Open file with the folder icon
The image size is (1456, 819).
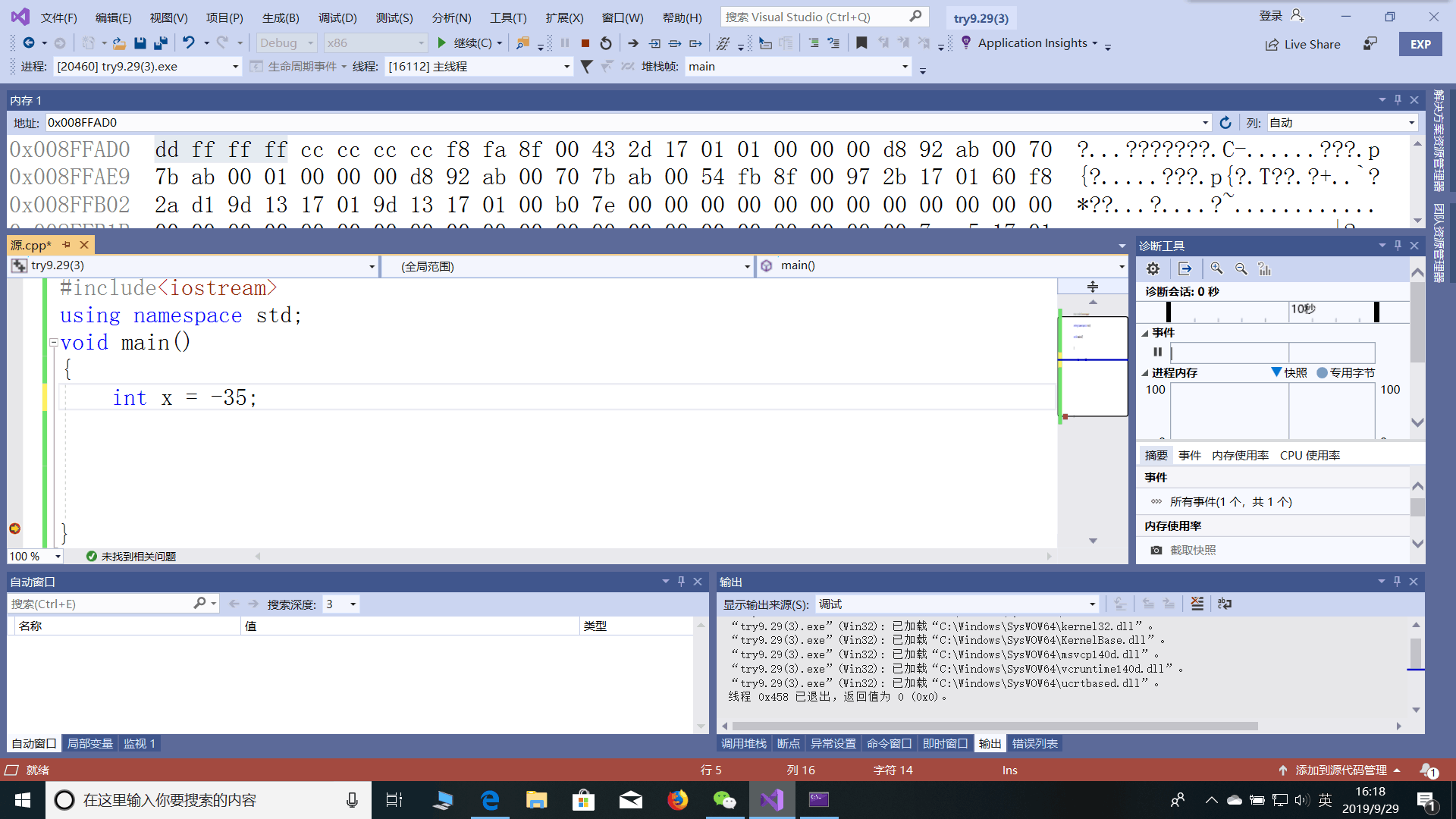coord(119,43)
